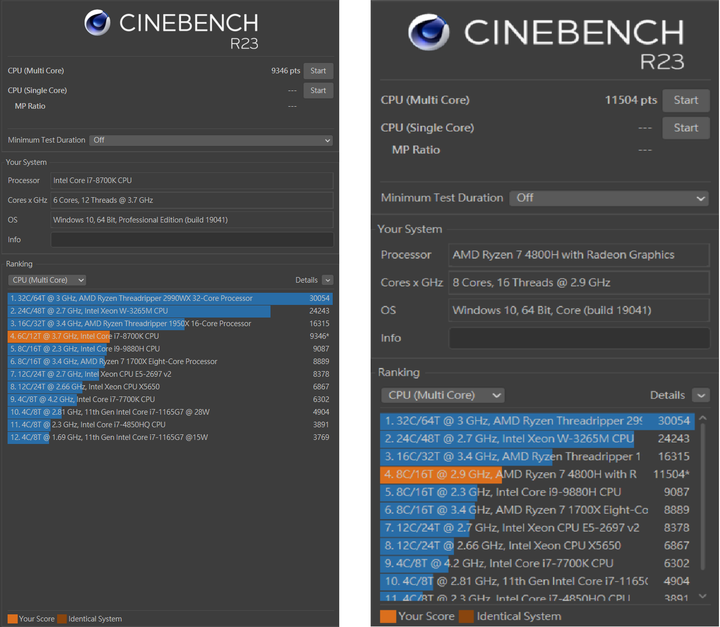
Task: Click MP Ratio label in left window
Action: pos(30,106)
